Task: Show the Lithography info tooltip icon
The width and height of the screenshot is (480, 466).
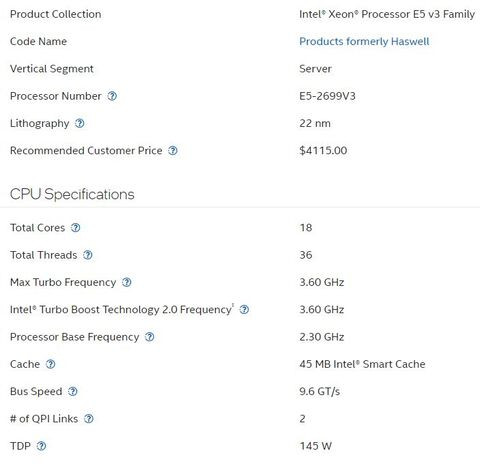Action: (x=80, y=123)
